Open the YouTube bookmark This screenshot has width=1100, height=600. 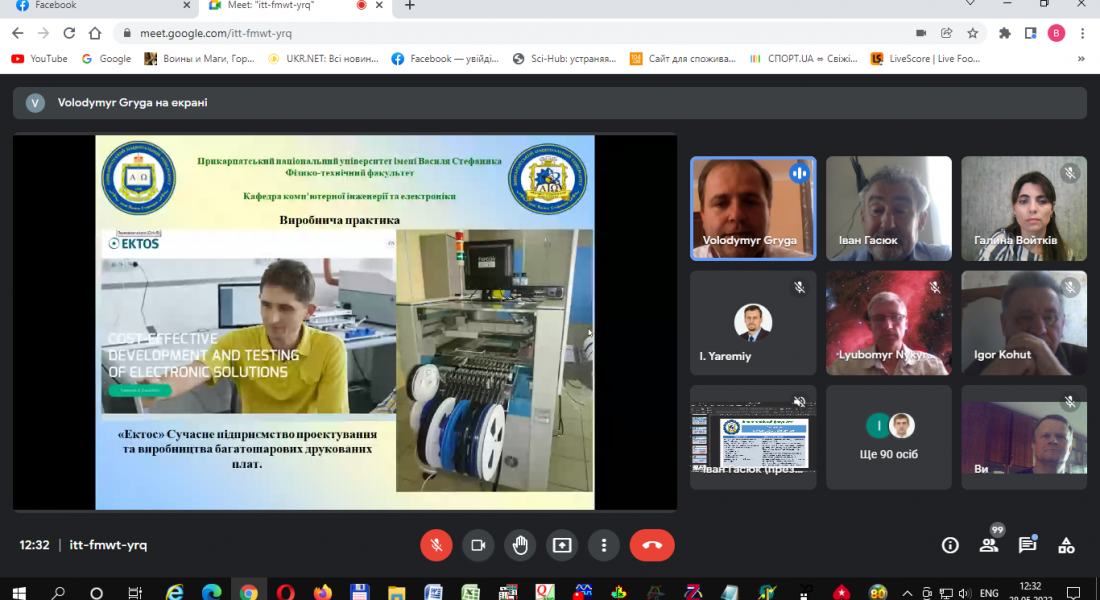[x=40, y=59]
